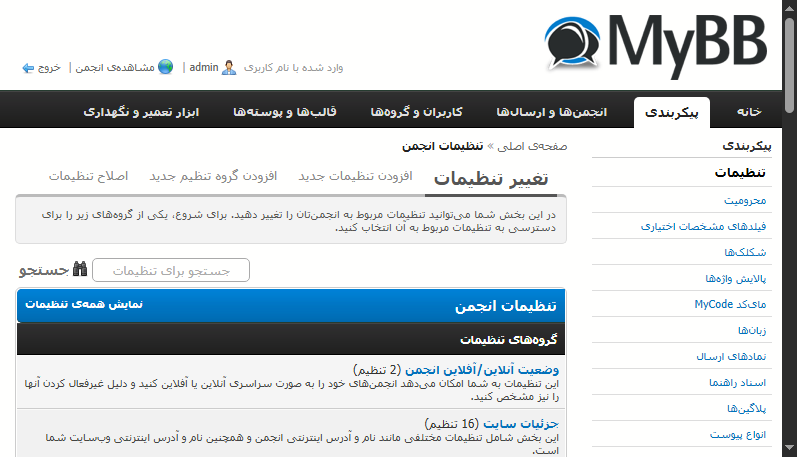This screenshot has height=457, width=797.
Task: Click the globe icon for viewing forum
Action: coord(165,68)
